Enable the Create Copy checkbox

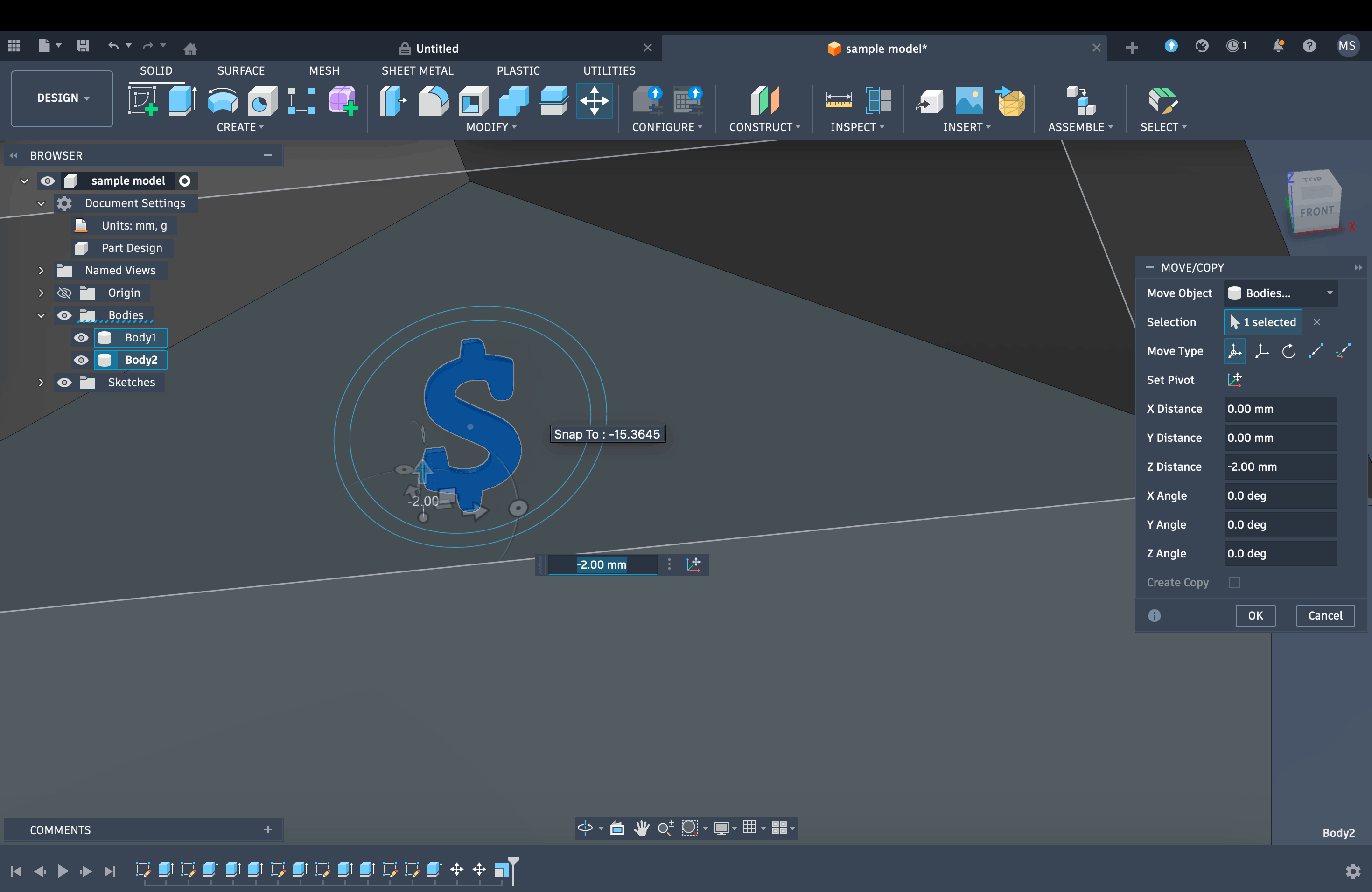tap(1234, 582)
